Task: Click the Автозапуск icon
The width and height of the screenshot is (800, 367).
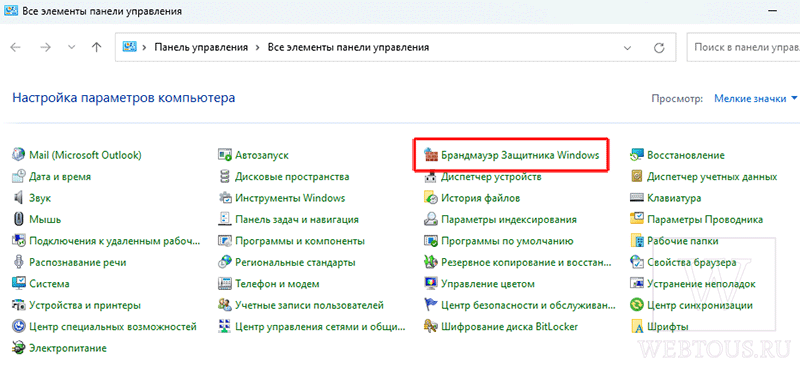Action: point(224,155)
